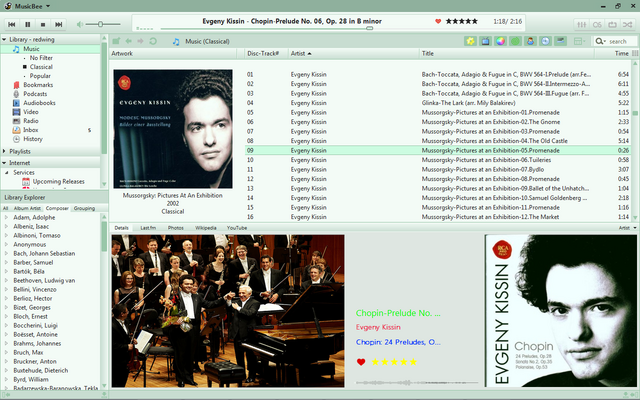Click the CD disc toolbar icon

(545, 41)
